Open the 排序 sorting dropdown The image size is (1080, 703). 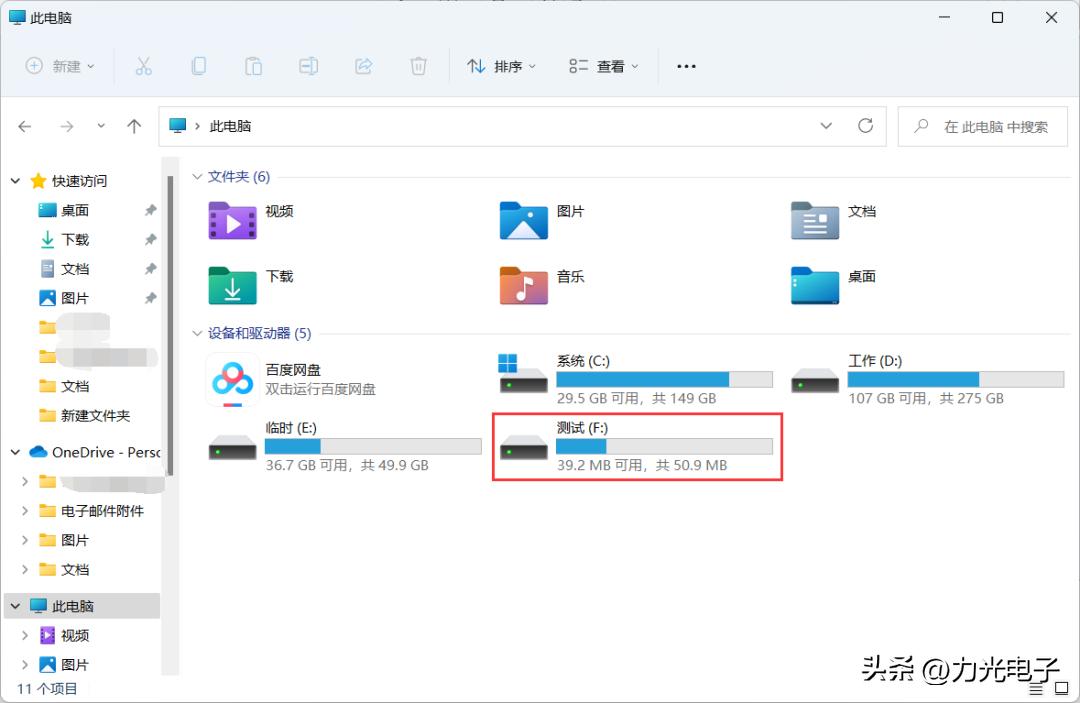(501, 66)
